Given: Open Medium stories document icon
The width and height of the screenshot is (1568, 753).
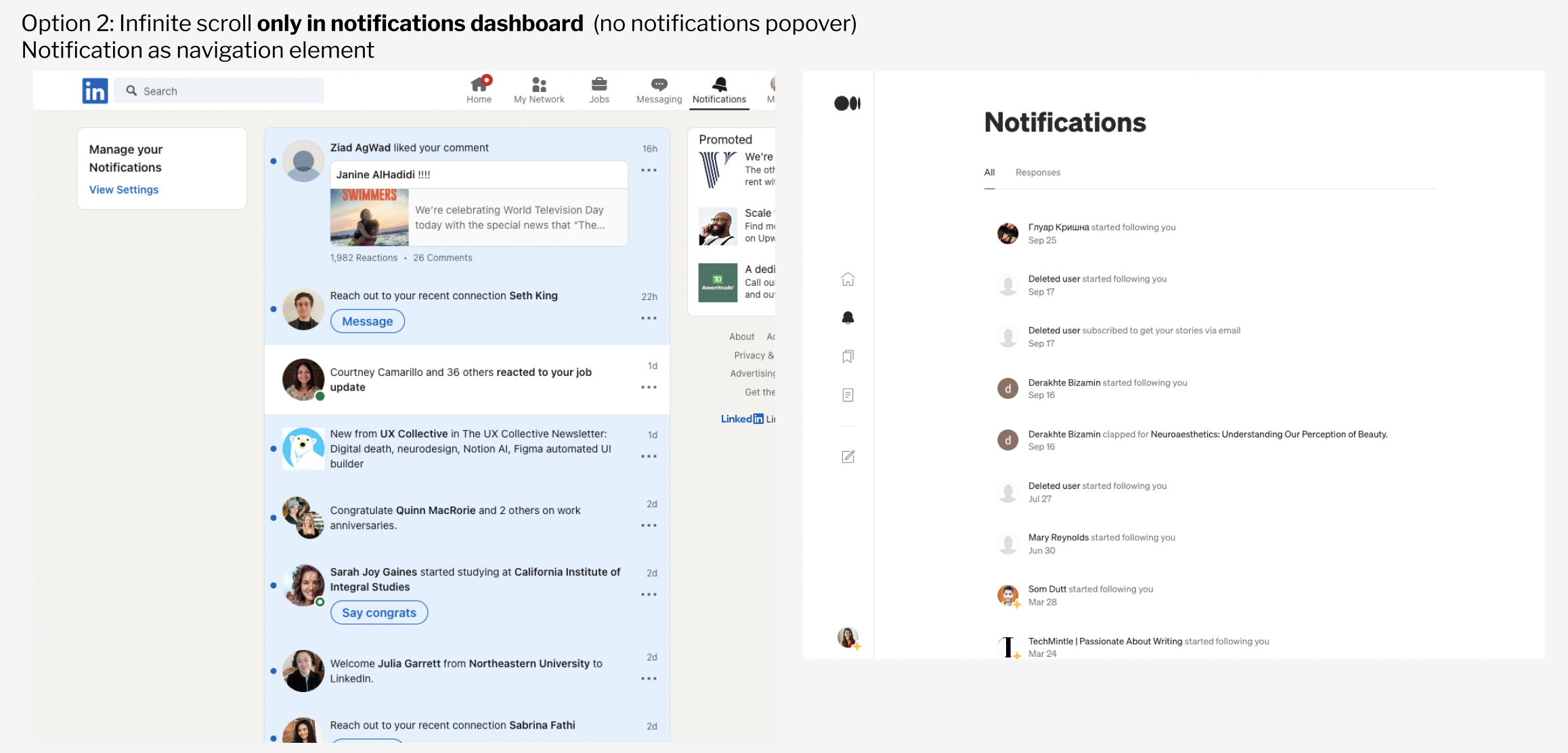Looking at the screenshot, I should [848, 395].
